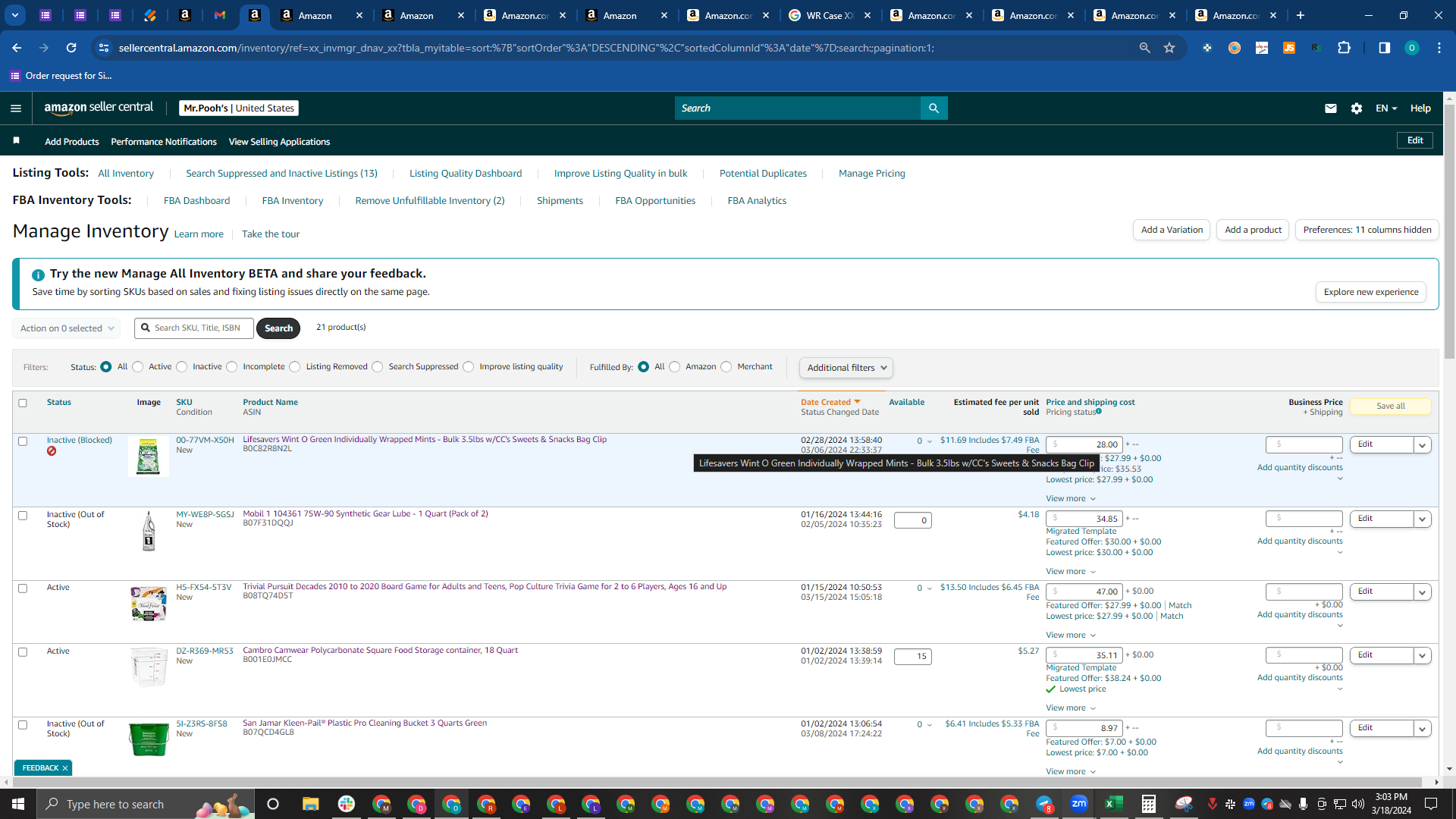Reload the page with browser refresh icon
Screen dimensions: 1456x819
pos(71,48)
